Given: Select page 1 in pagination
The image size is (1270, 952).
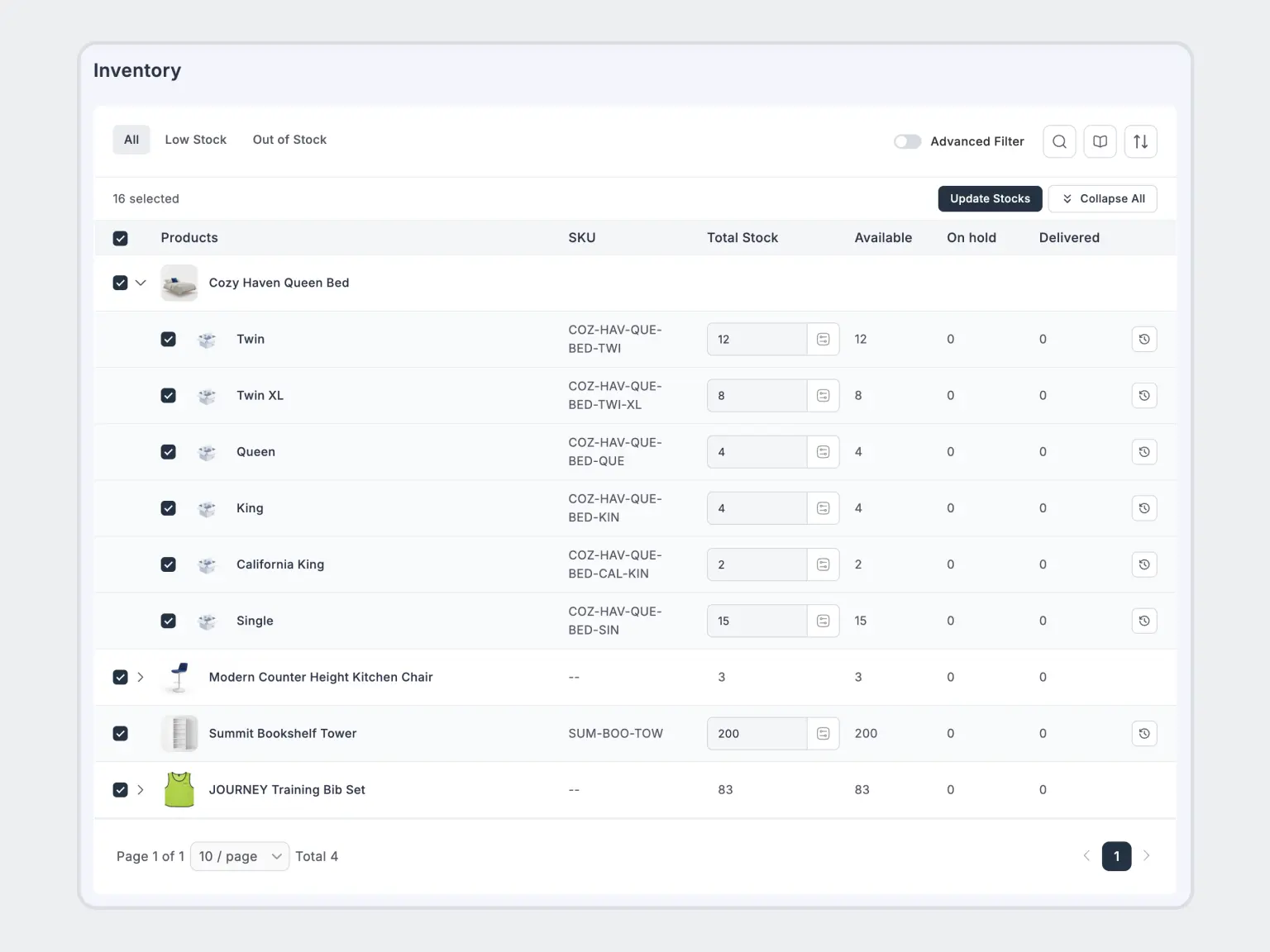Looking at the screenshot, I should point(1116,856).
